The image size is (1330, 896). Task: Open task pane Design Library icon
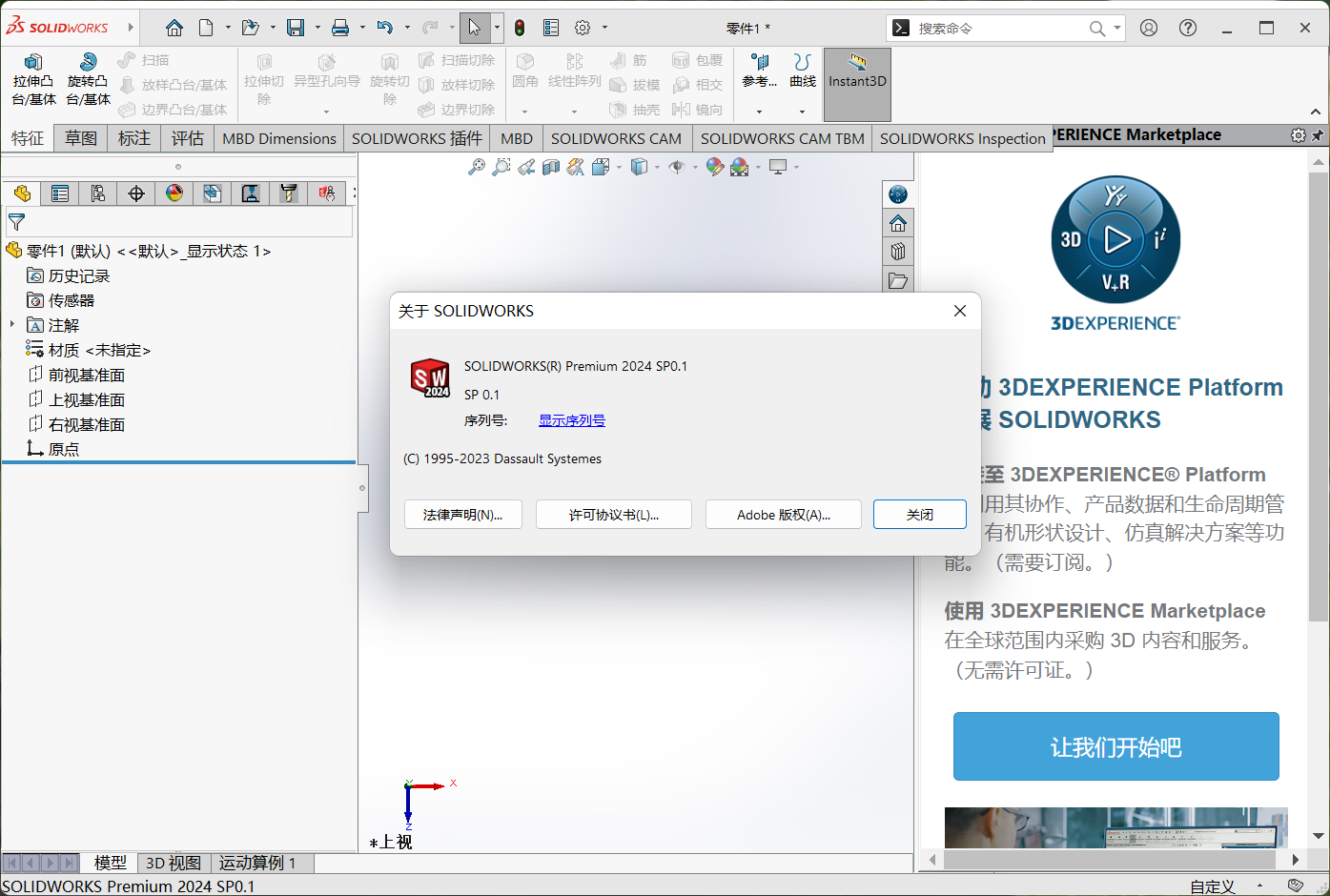[898, 252]
